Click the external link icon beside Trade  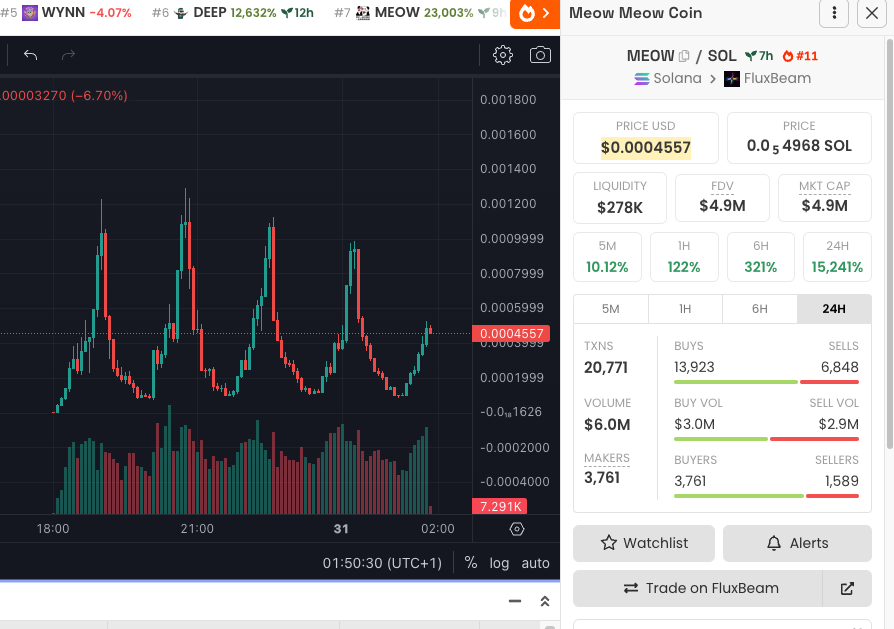click(847, 589)
